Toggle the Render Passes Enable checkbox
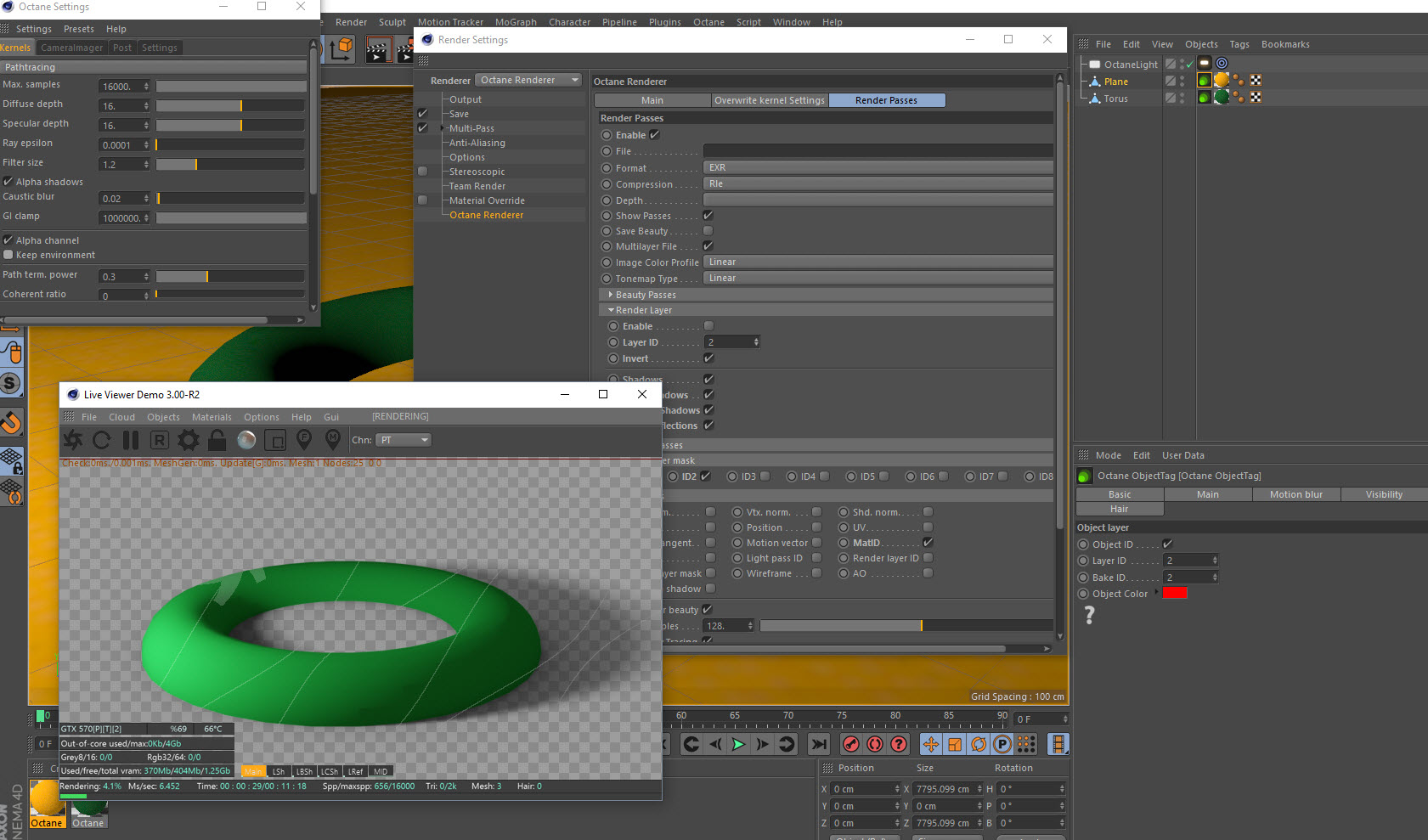The height and width of the screenshot is (840, 1428). pyautogui.click(x=654, y=135)
